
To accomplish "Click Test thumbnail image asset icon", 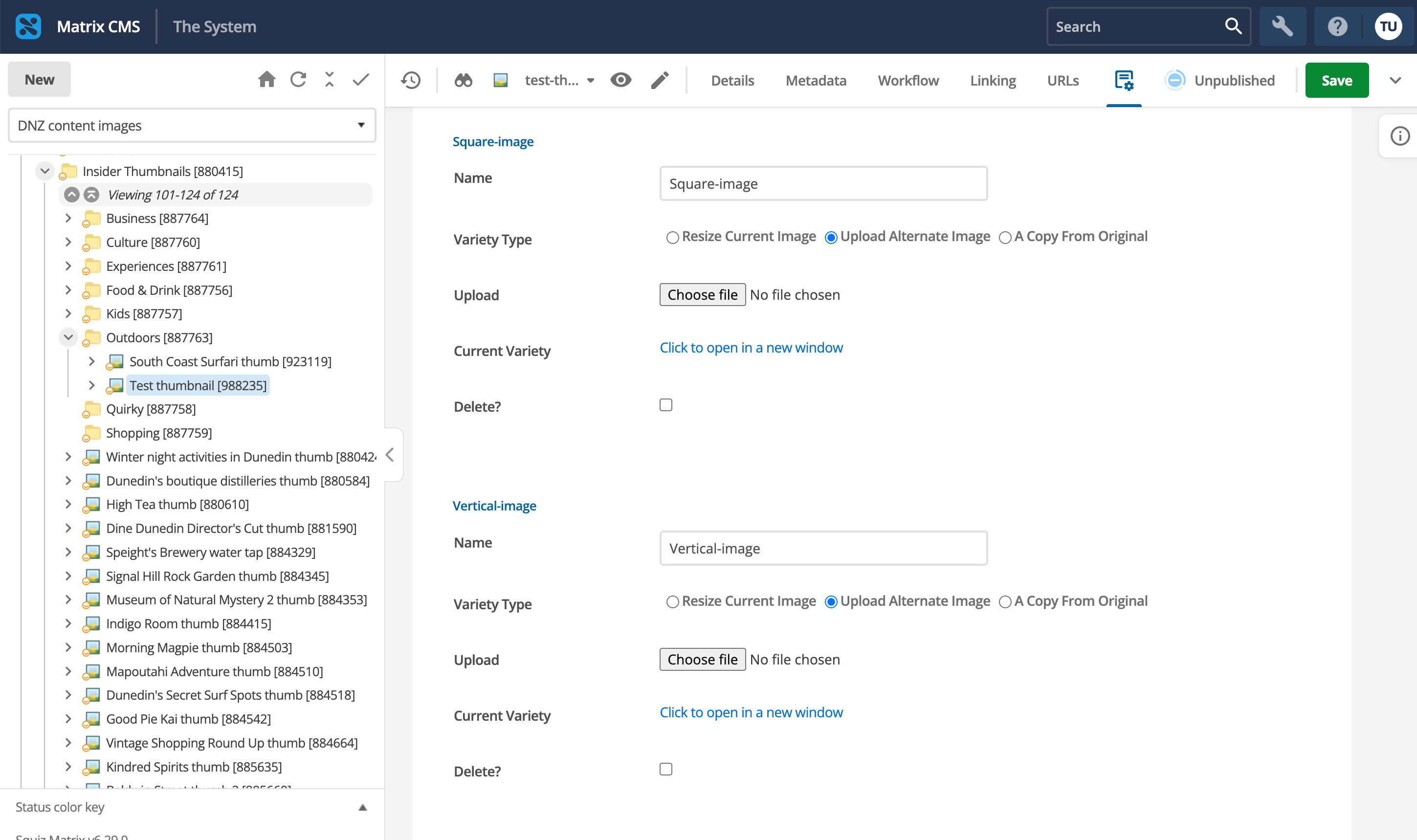I will [114, 386].
